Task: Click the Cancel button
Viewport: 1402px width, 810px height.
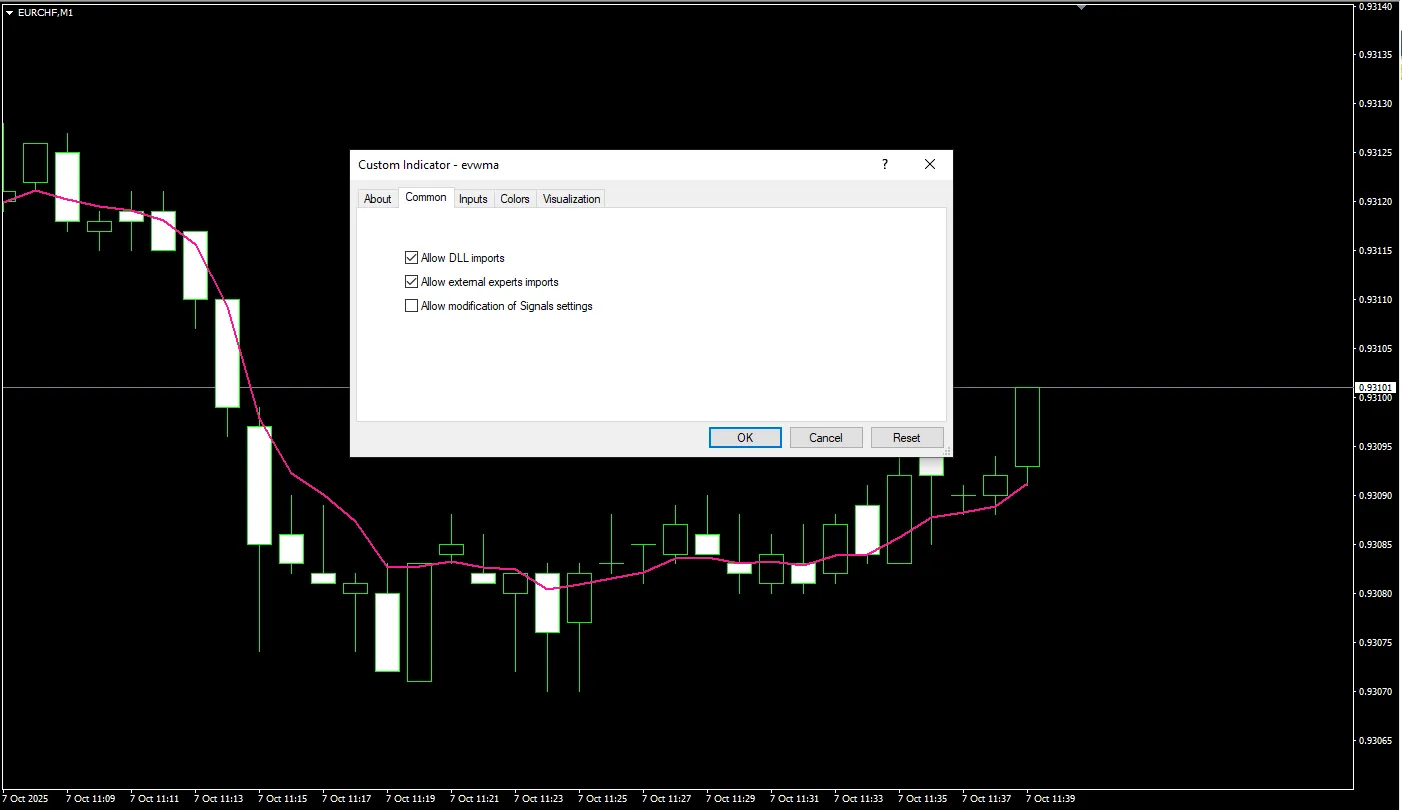Action: tap(826, 438)
